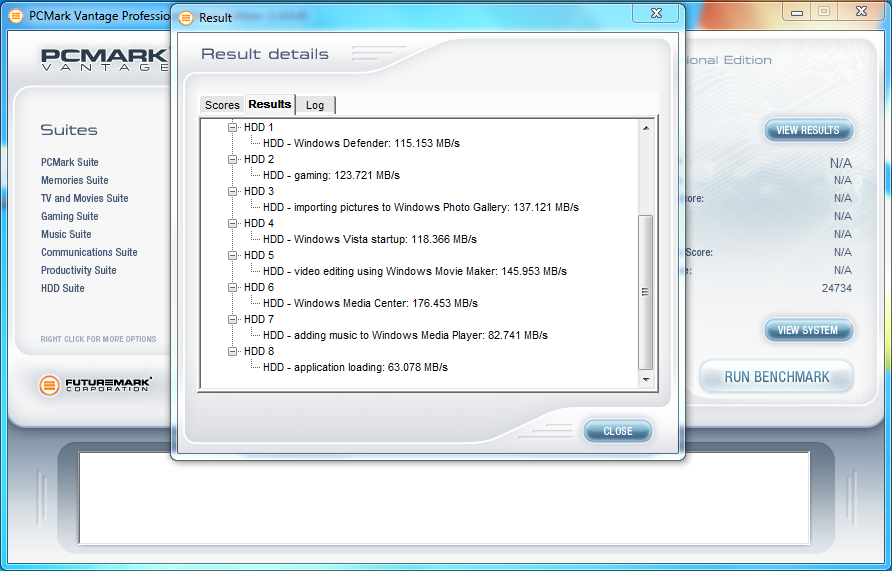Image resolution: width=892 pixels, height=571 pixels.
Task: Select TV and Movies Suite
Action: tap(85, 198)
